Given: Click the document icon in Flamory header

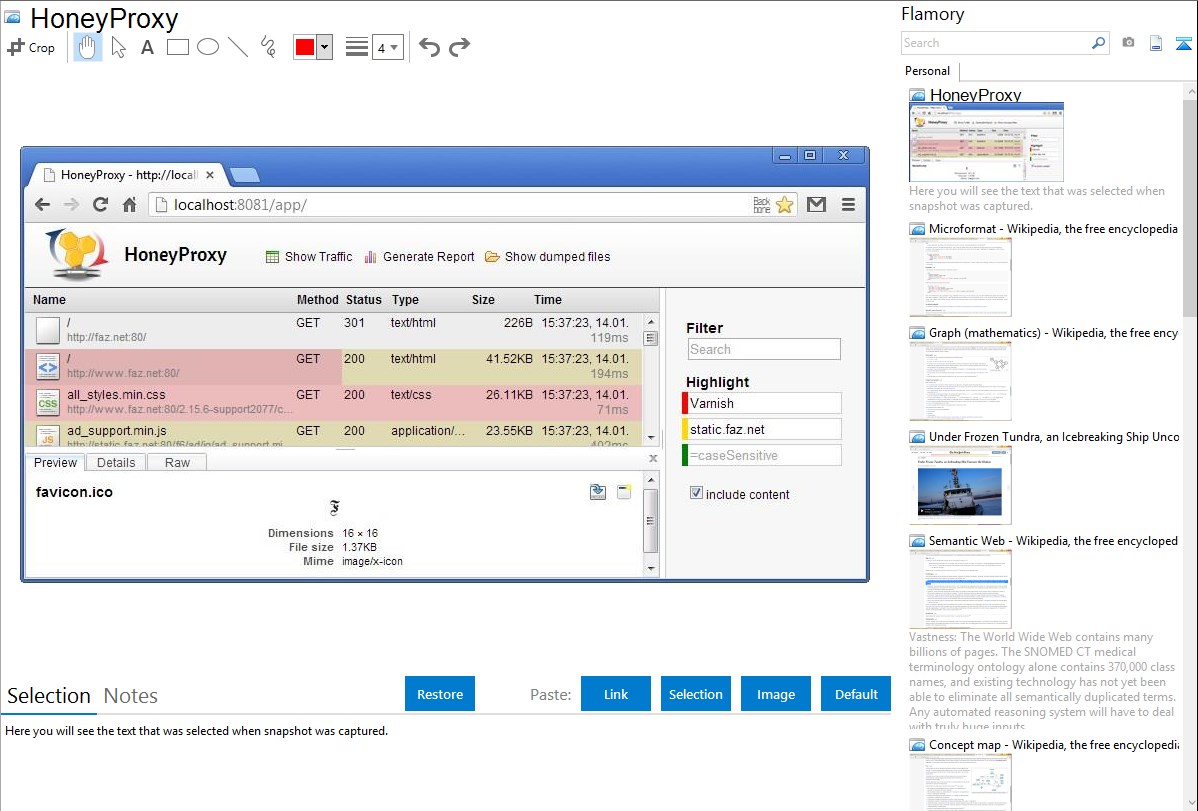Looking at the screenshot, I should (1156, 44).
